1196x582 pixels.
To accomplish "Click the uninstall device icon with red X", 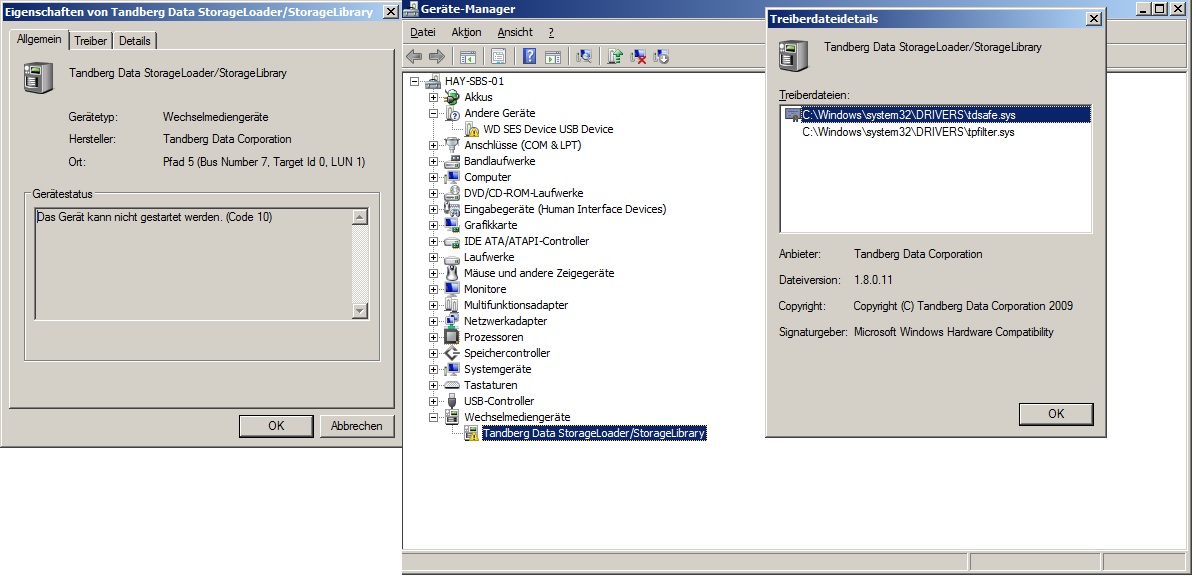I will [x=638, y=56].
